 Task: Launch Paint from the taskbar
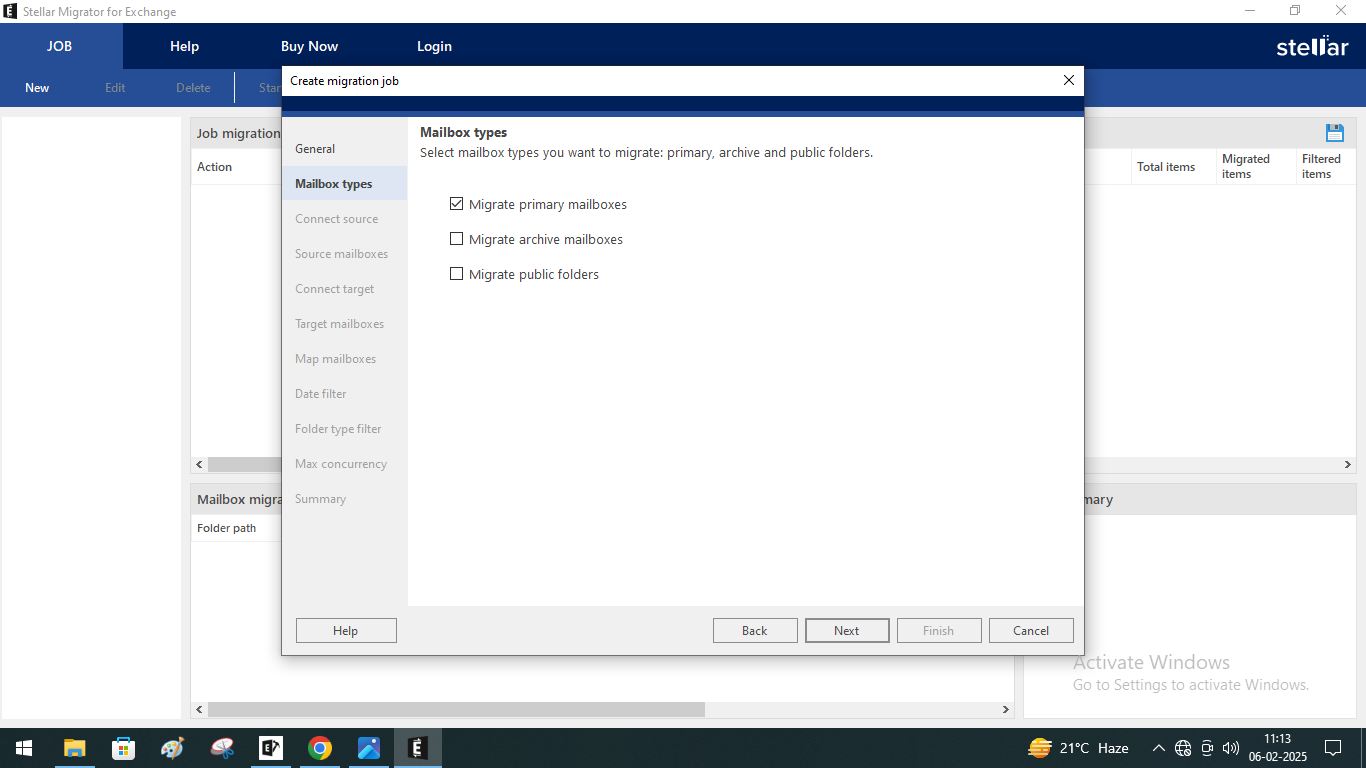[x=173, y=748]
